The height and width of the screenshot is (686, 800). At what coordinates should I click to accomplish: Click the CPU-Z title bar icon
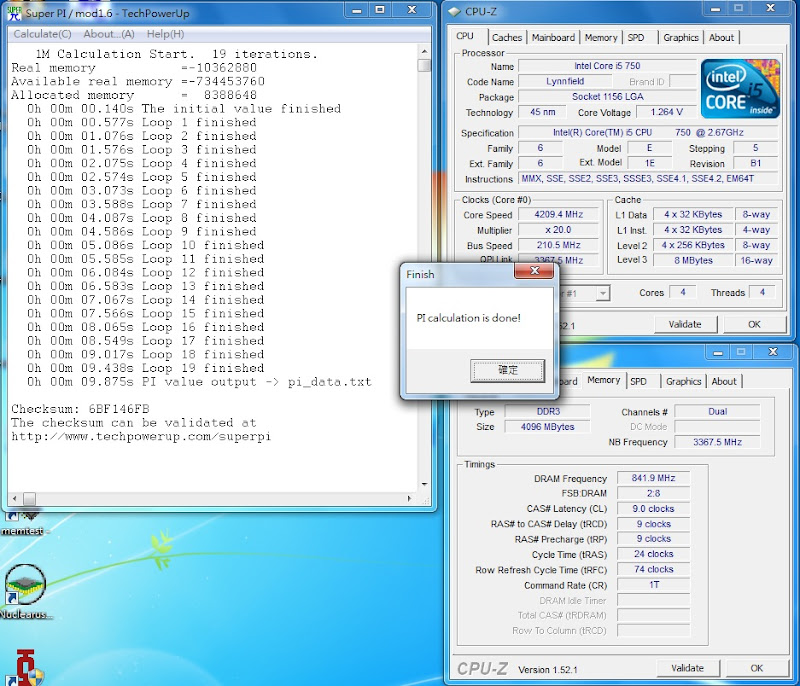pyautogui.click(x=455, y=11)
